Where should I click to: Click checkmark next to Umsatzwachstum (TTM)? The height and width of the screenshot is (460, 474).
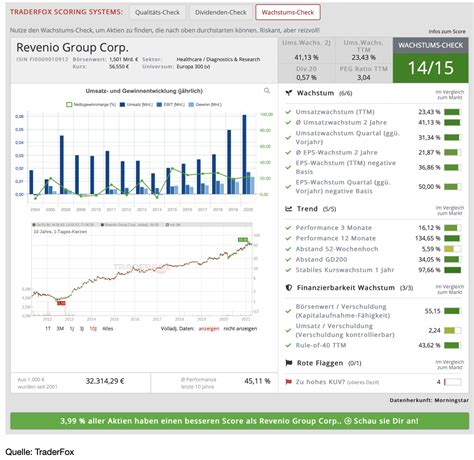pyautogui.click(x=288, y=112)
